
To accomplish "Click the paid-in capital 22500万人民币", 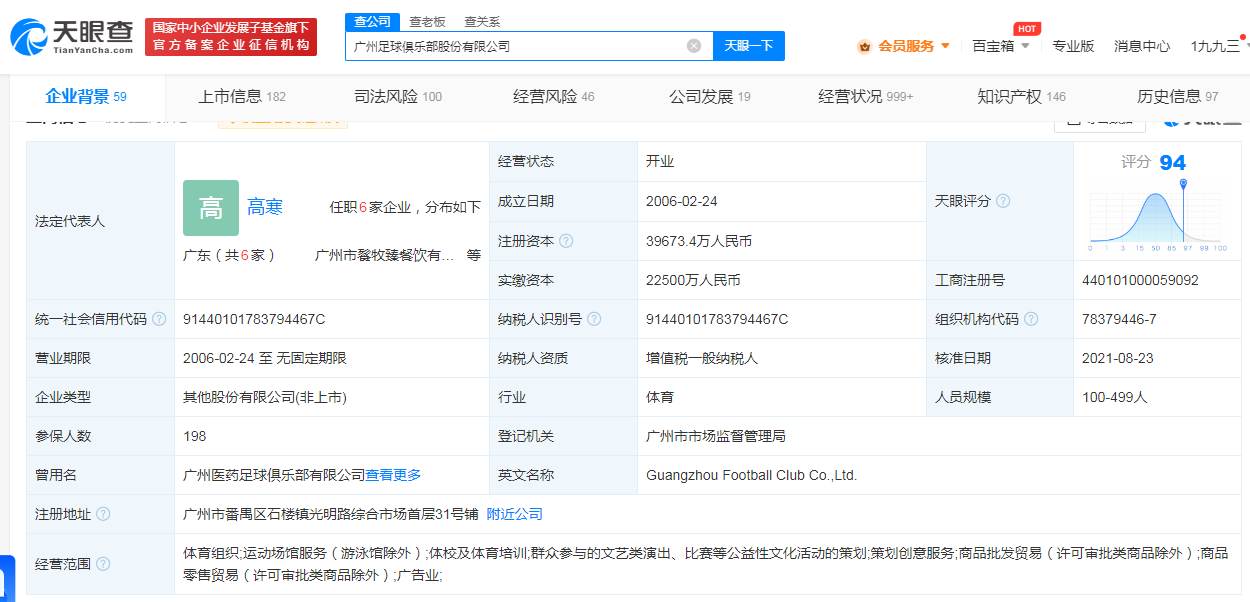I will [x=693, y=280].
